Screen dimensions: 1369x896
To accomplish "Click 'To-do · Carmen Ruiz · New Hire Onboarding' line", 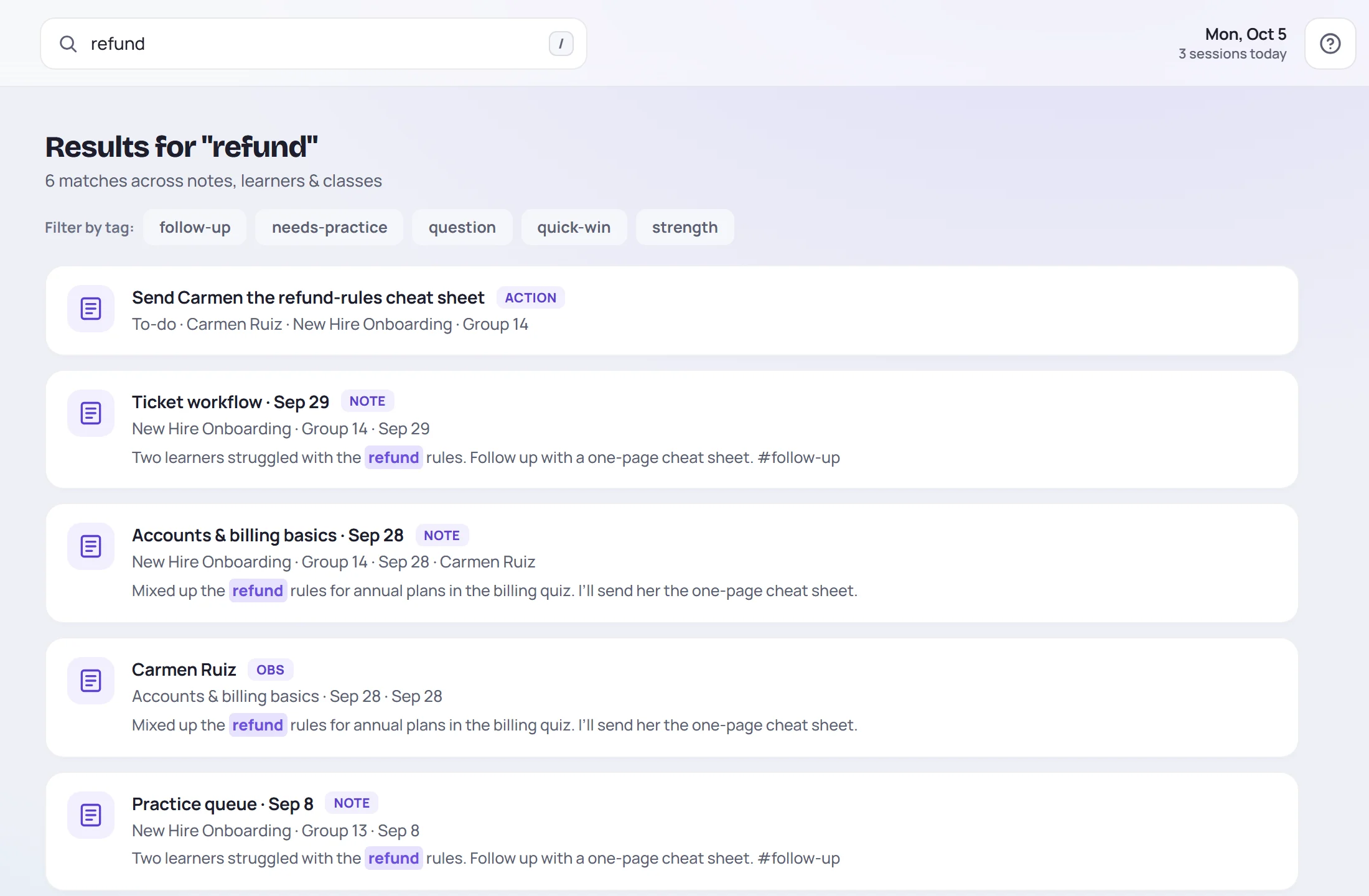I will click(330, 324).
